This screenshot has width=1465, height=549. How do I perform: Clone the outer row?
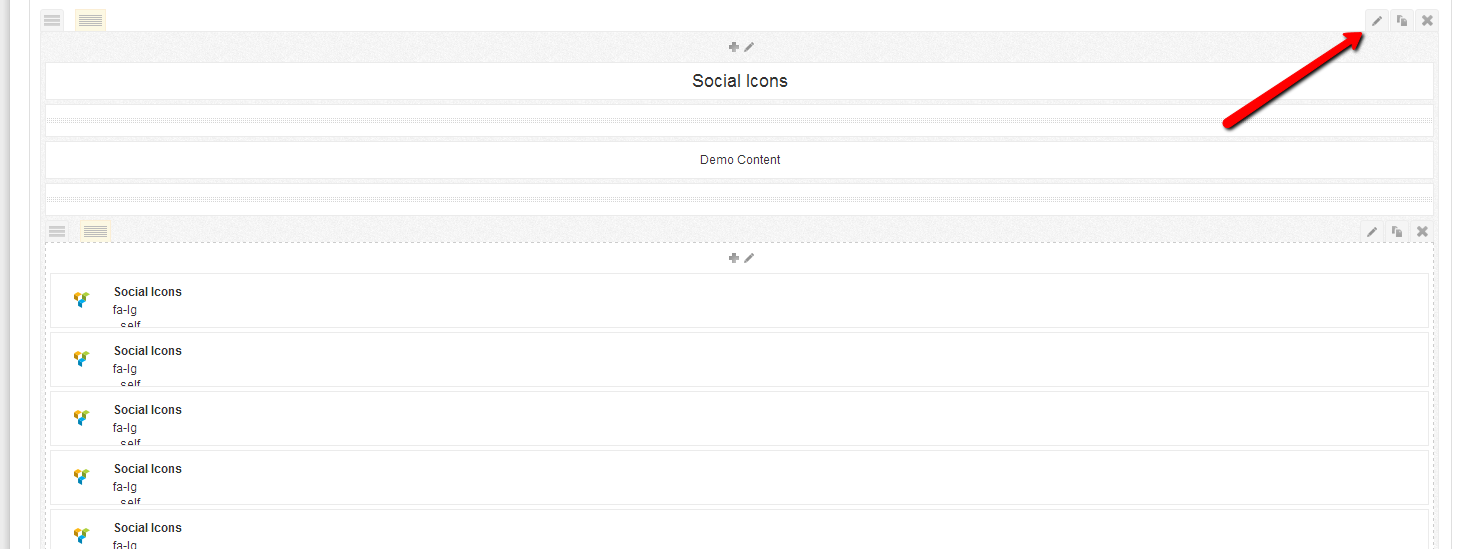1402,20
